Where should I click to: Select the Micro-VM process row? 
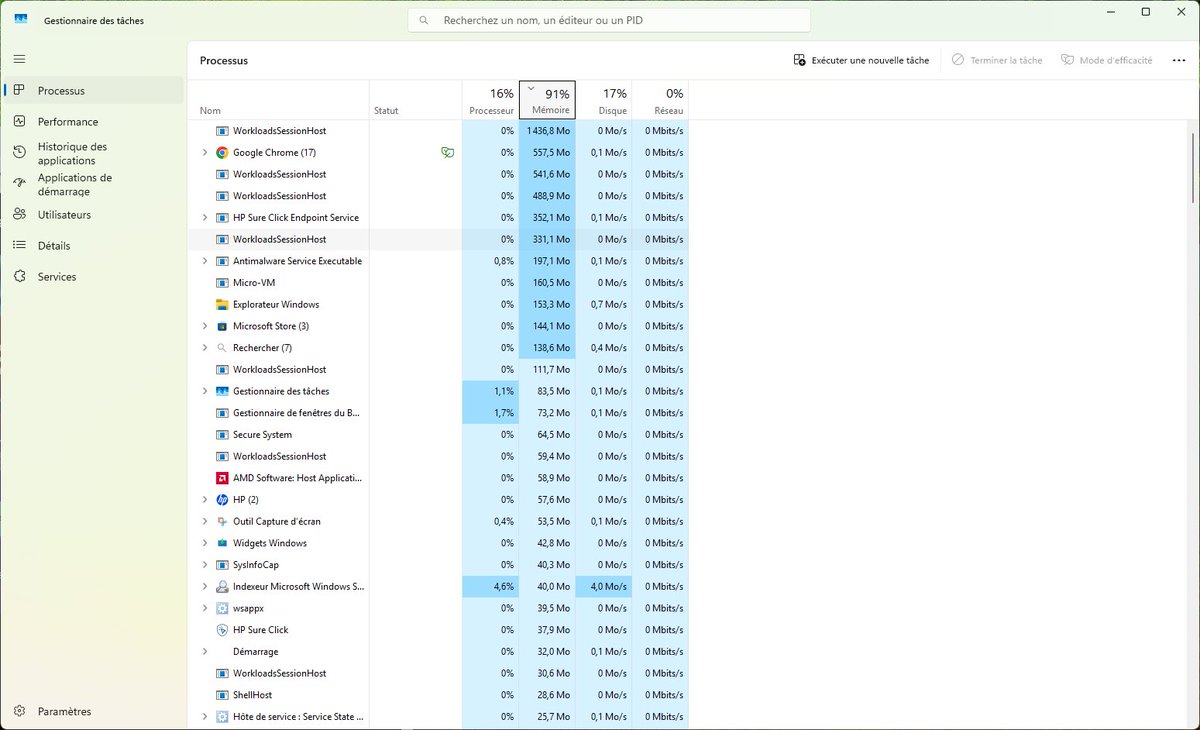438,282
